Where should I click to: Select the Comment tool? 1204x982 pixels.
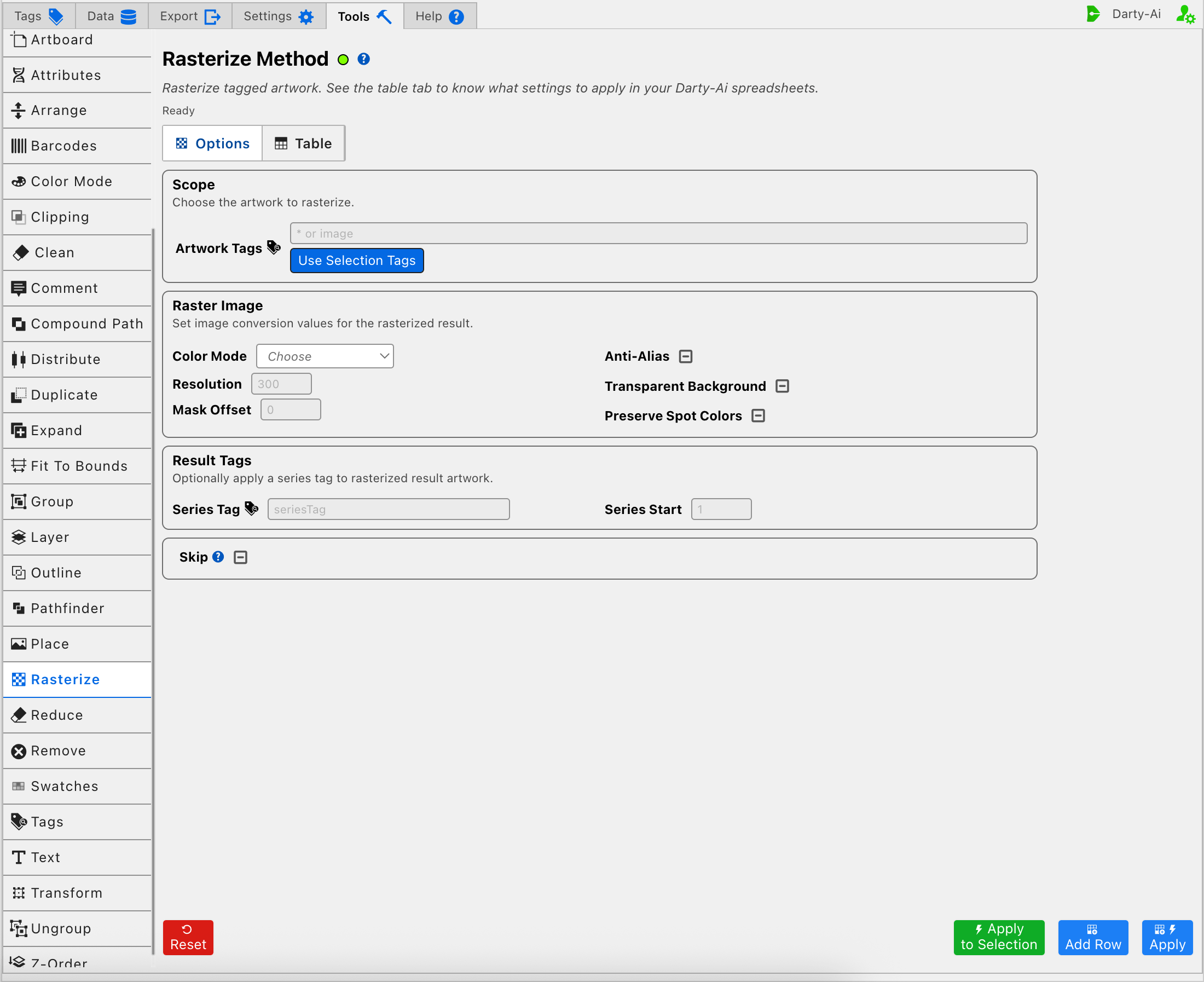[77, 288]
